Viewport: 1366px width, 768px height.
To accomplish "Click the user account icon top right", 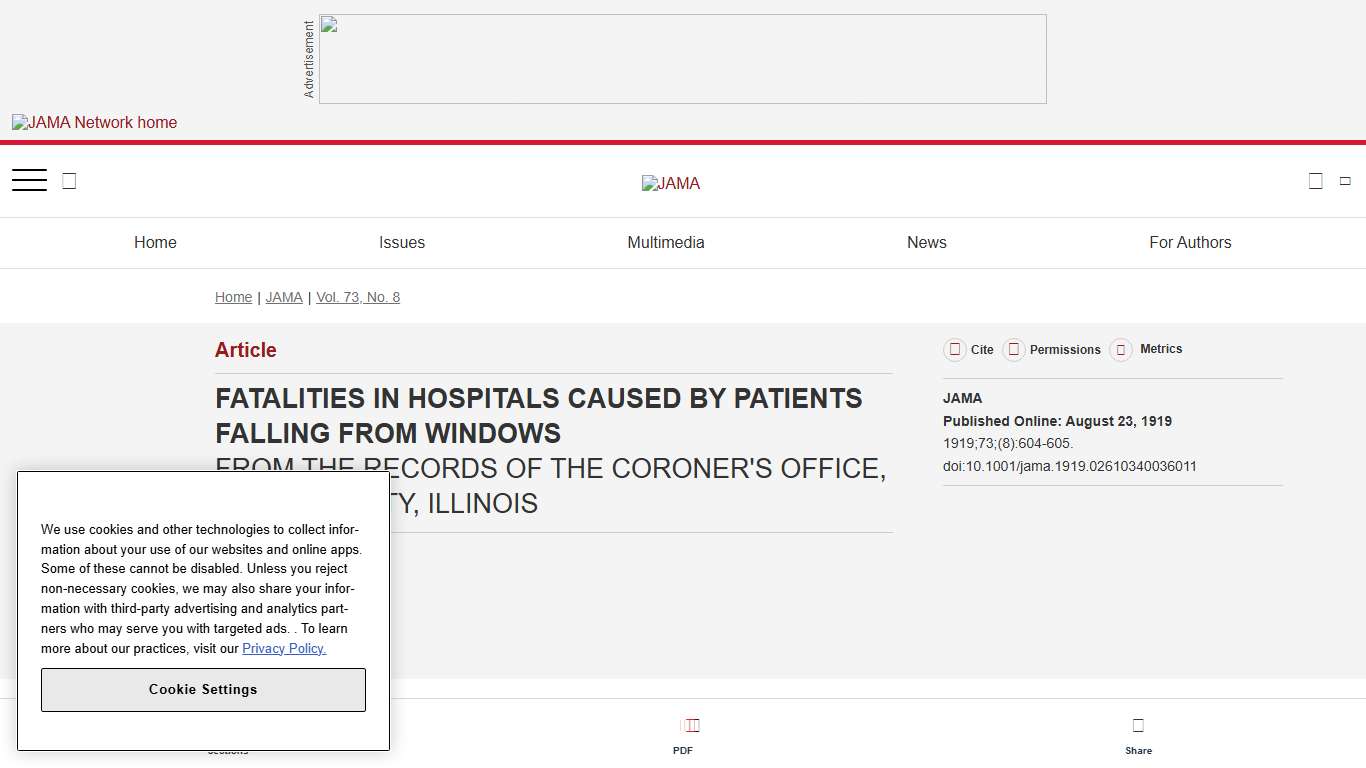I will [1315, 180].
